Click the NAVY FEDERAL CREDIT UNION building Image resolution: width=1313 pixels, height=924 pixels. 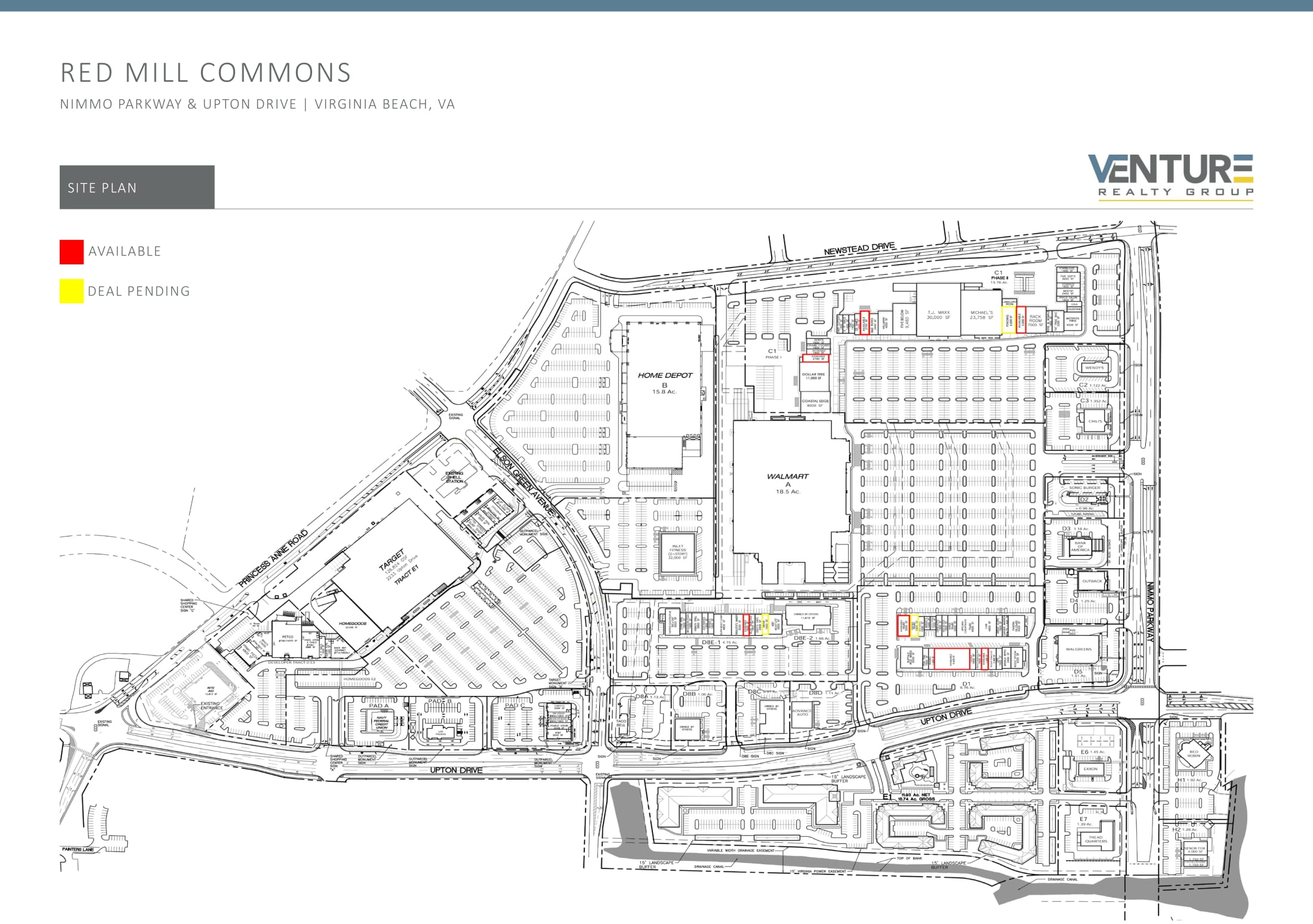click(x=382, y=723)
